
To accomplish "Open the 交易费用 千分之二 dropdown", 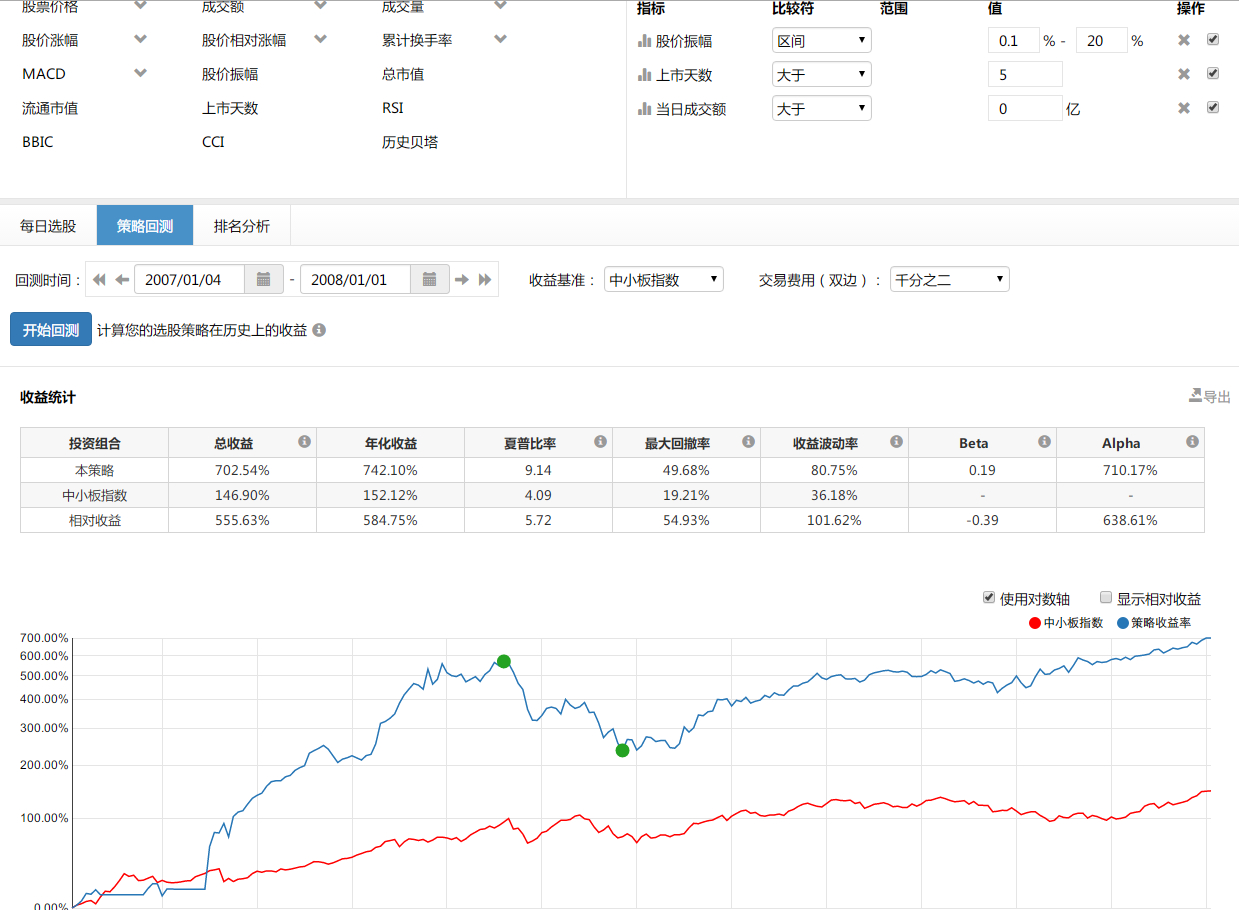I will click(x=949, y=280).
